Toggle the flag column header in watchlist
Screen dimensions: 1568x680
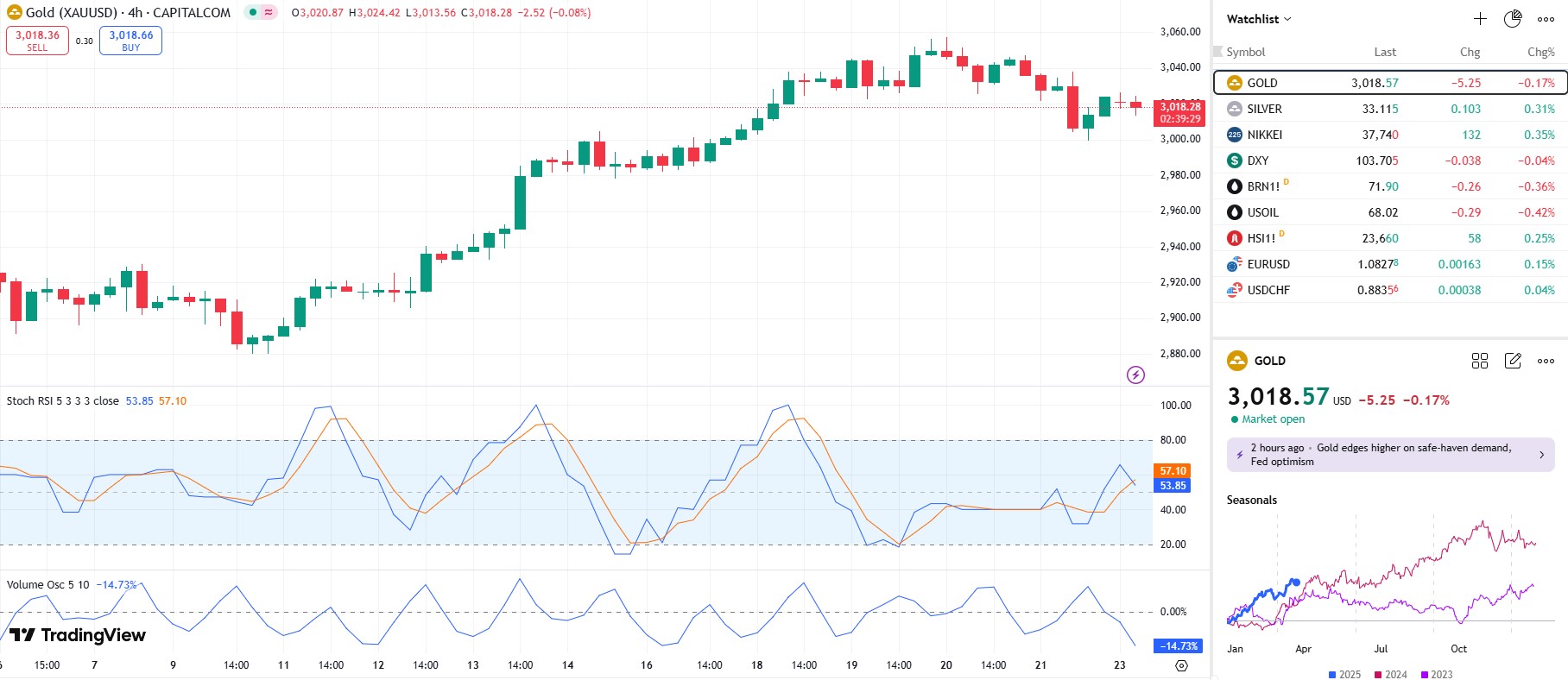(1218, 52)
